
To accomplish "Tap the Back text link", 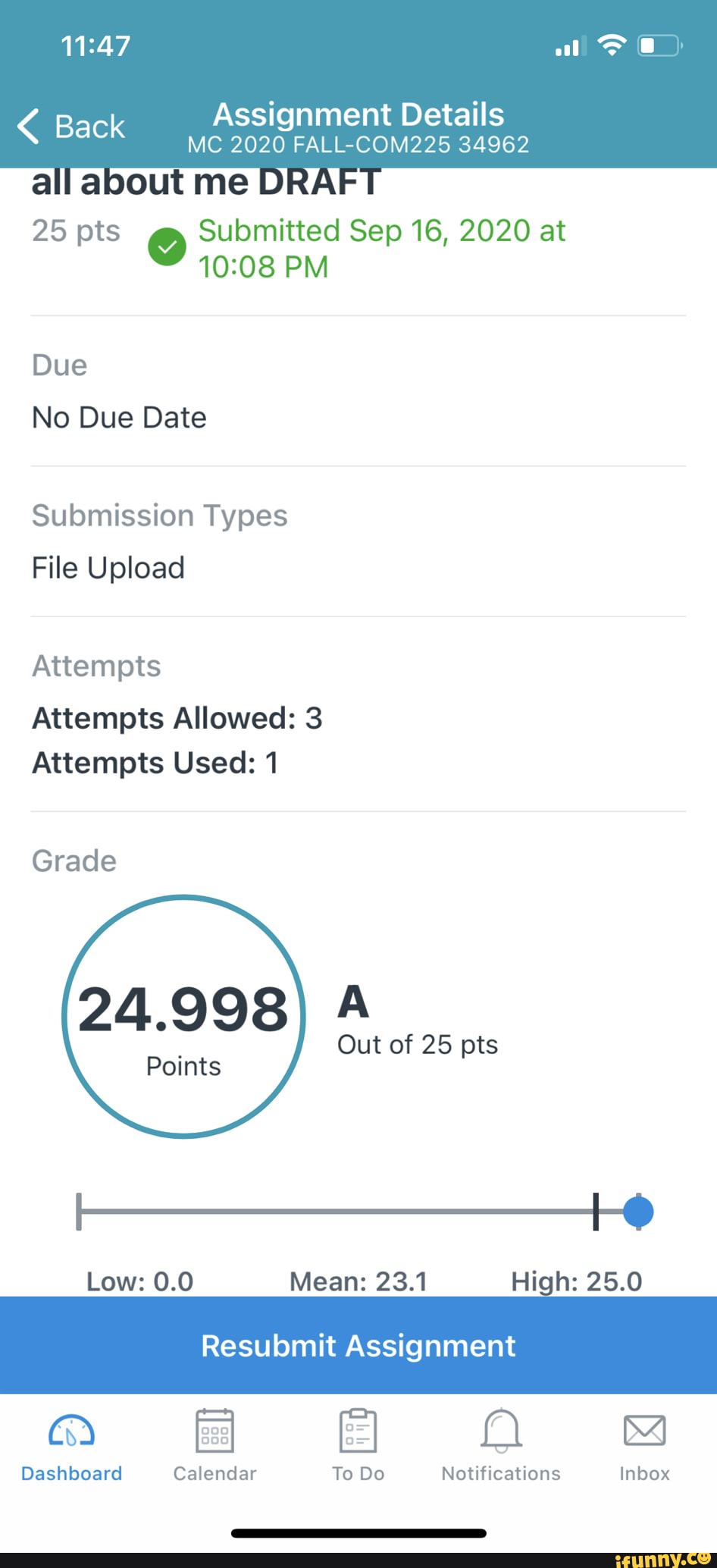I will pyautogui.click(x=89, y=127).
